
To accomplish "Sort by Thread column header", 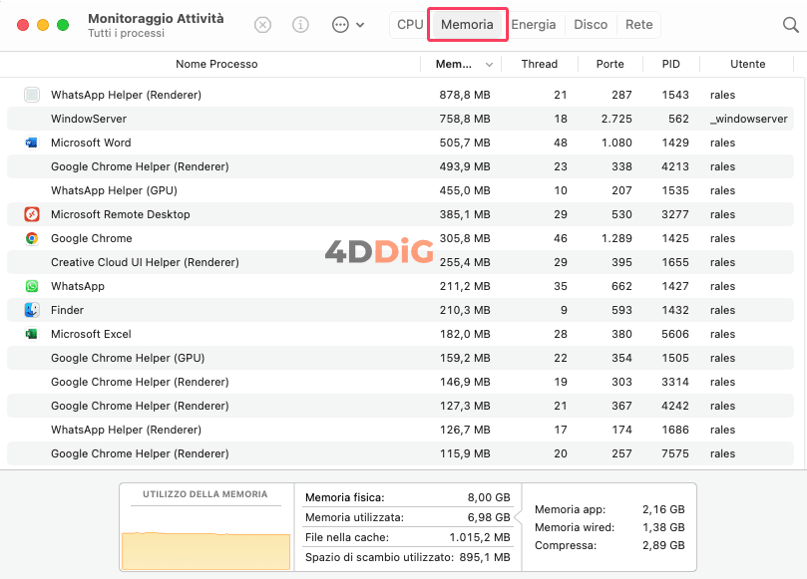I will (x=539, y=64).
